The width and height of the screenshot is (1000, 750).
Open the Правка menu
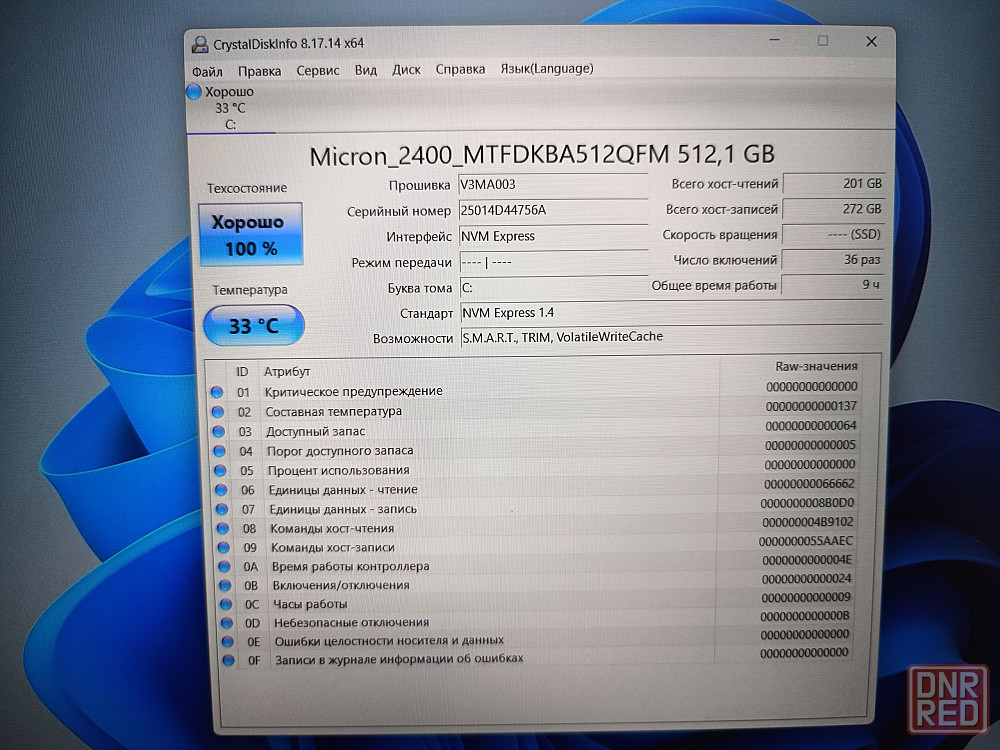(259, 70)
